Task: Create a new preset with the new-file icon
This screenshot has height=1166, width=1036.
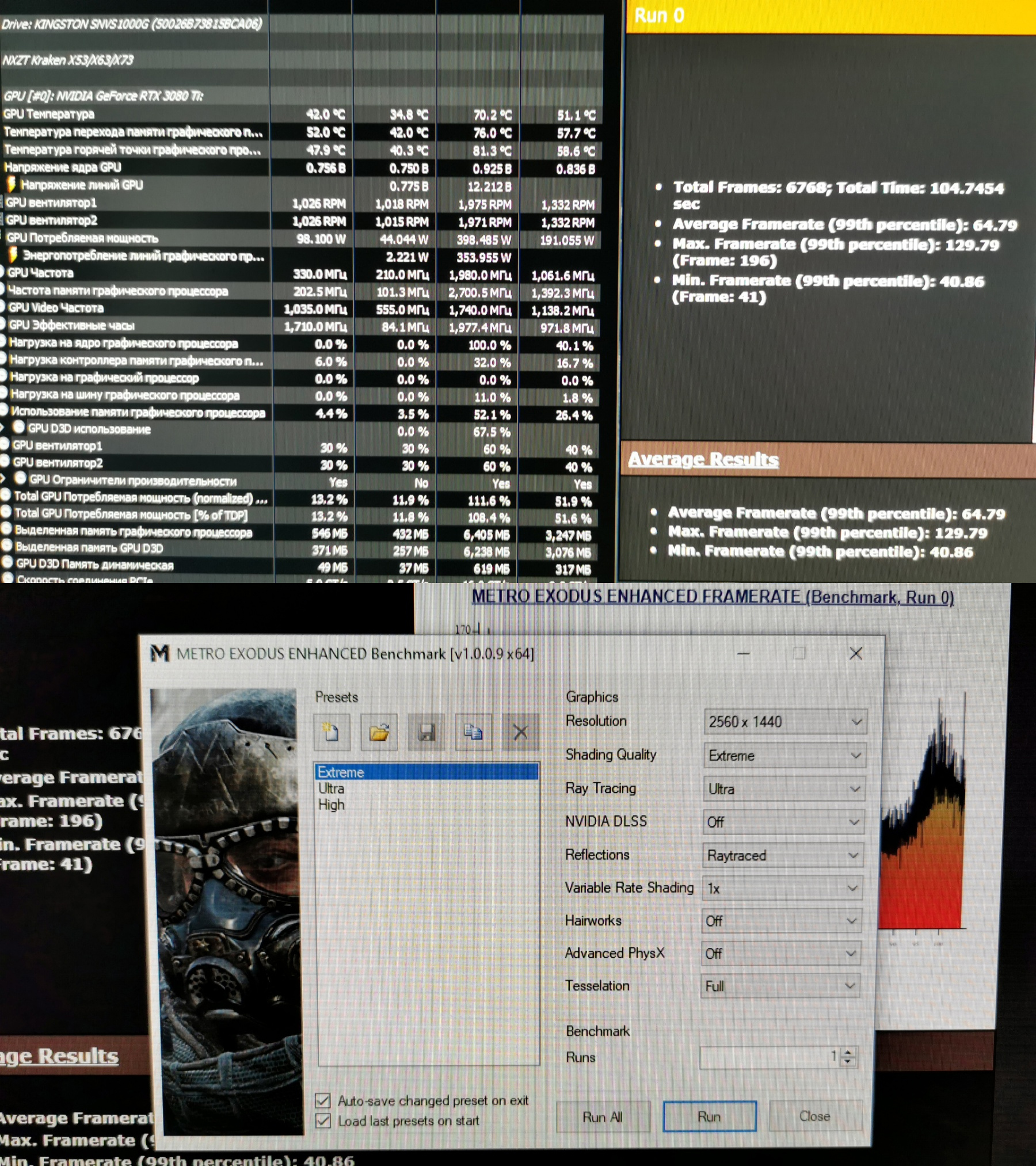Action: point(332,732)
